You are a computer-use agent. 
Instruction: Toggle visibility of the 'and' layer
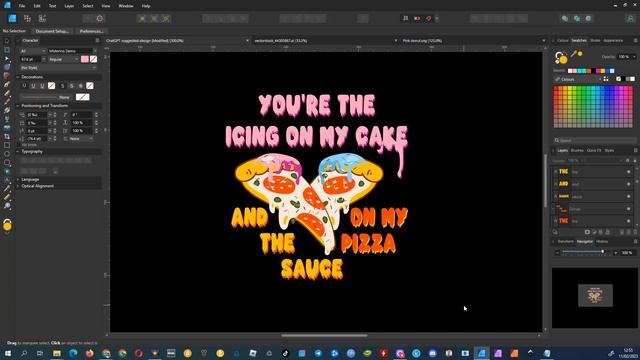pos(629,184)
